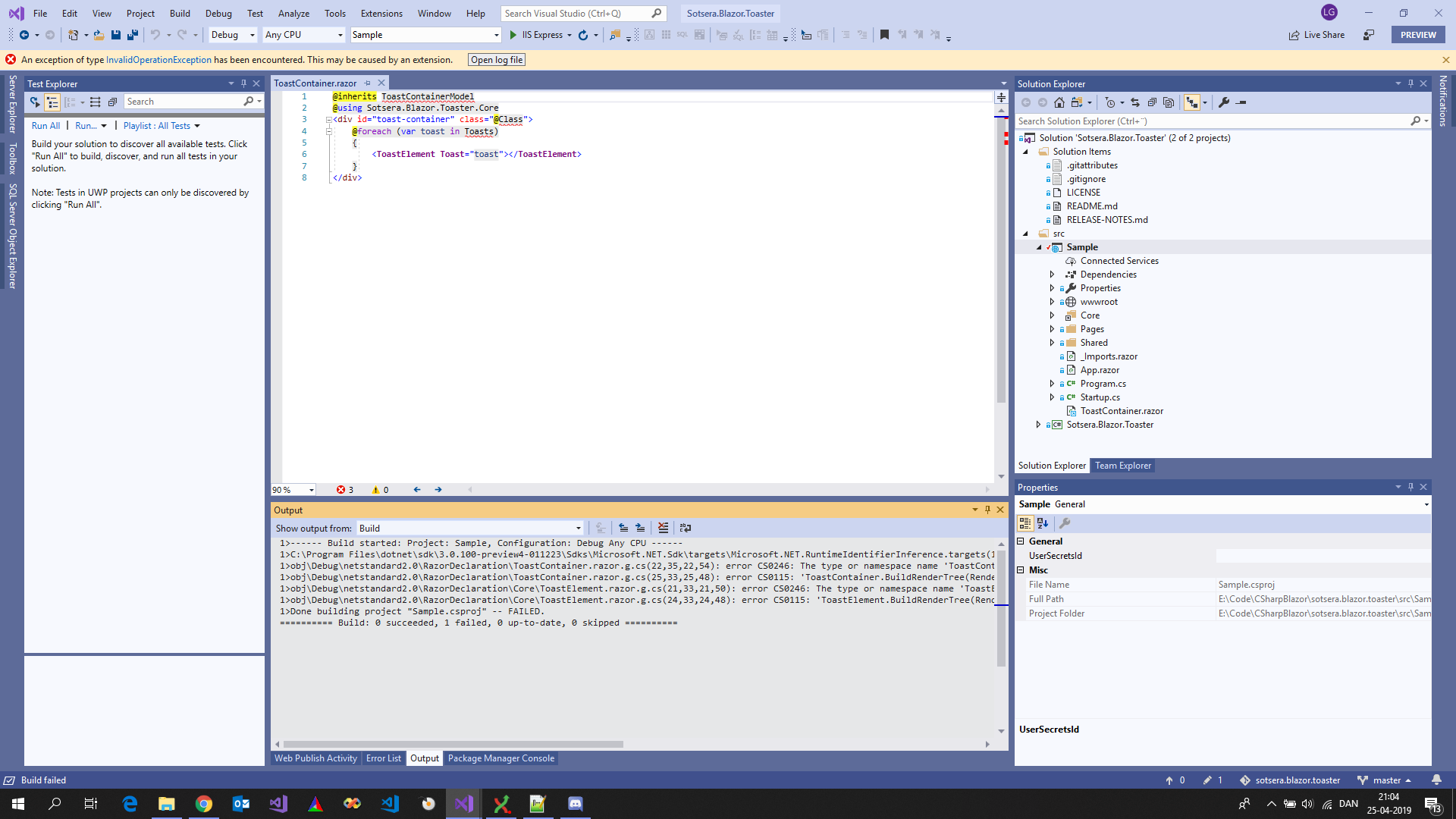This screenshot has width=1456, height=819.
Task: Click Sync with Active Document in Solution Explorer
Action: click(1135, 102)
